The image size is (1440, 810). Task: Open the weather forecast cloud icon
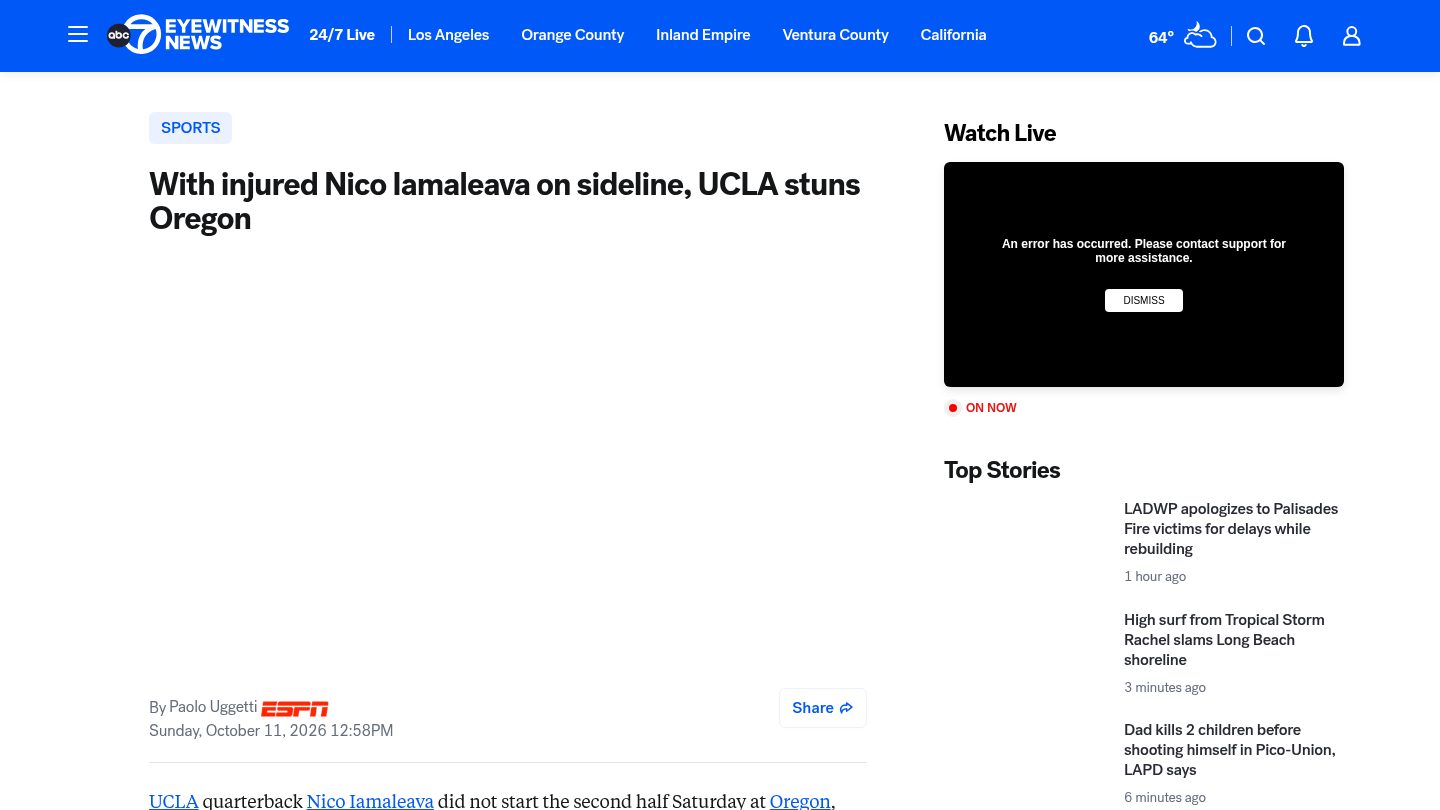pos(1200,36)
